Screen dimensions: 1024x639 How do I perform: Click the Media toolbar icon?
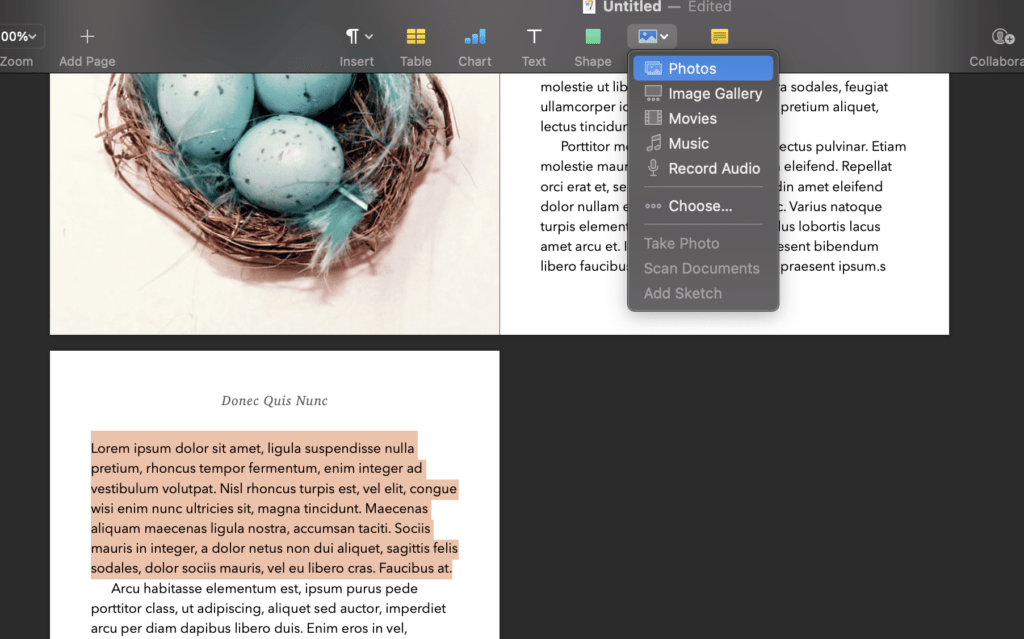pos(645,35)
